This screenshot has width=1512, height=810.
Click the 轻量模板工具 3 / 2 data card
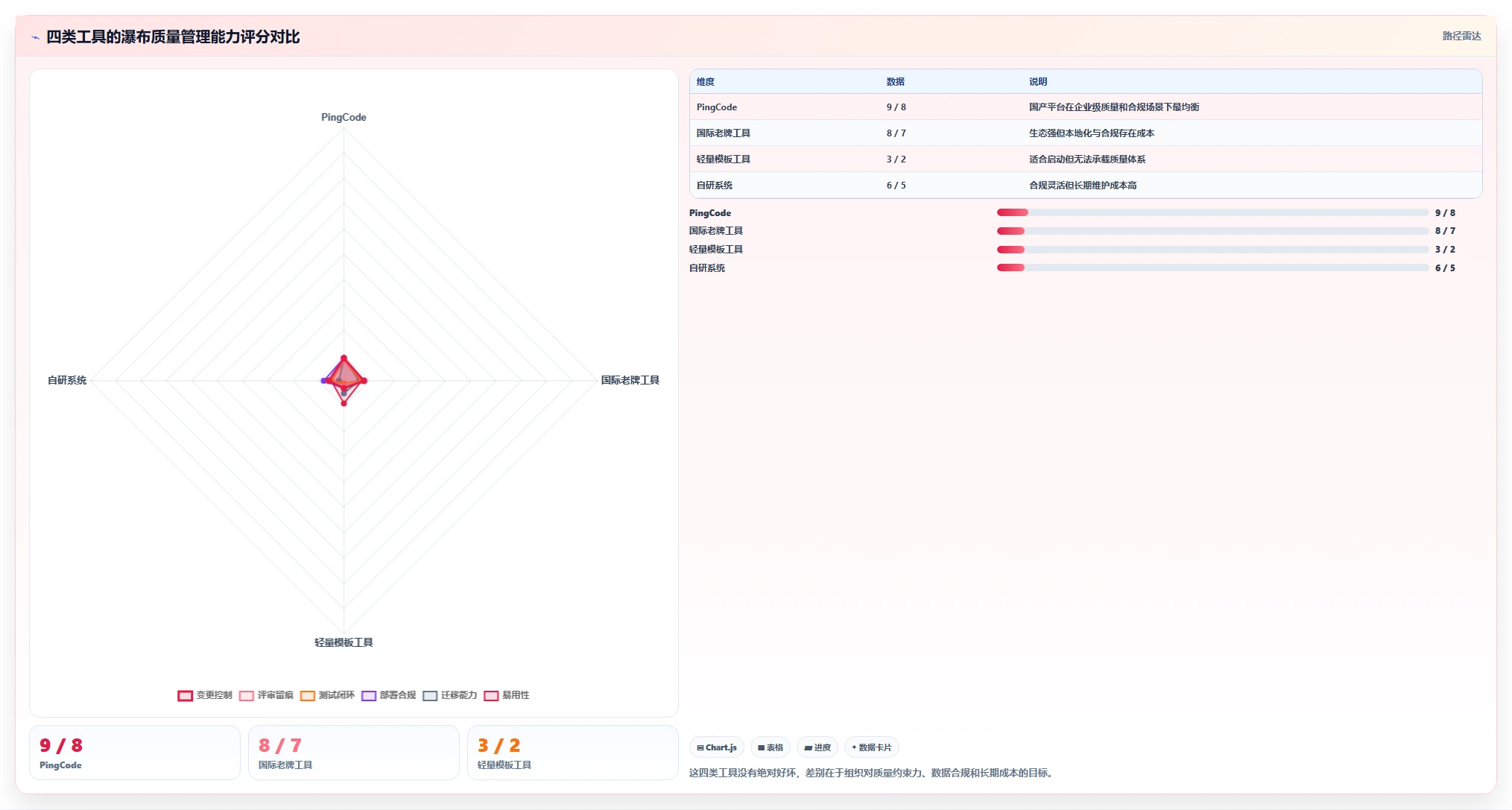(573, 753)
